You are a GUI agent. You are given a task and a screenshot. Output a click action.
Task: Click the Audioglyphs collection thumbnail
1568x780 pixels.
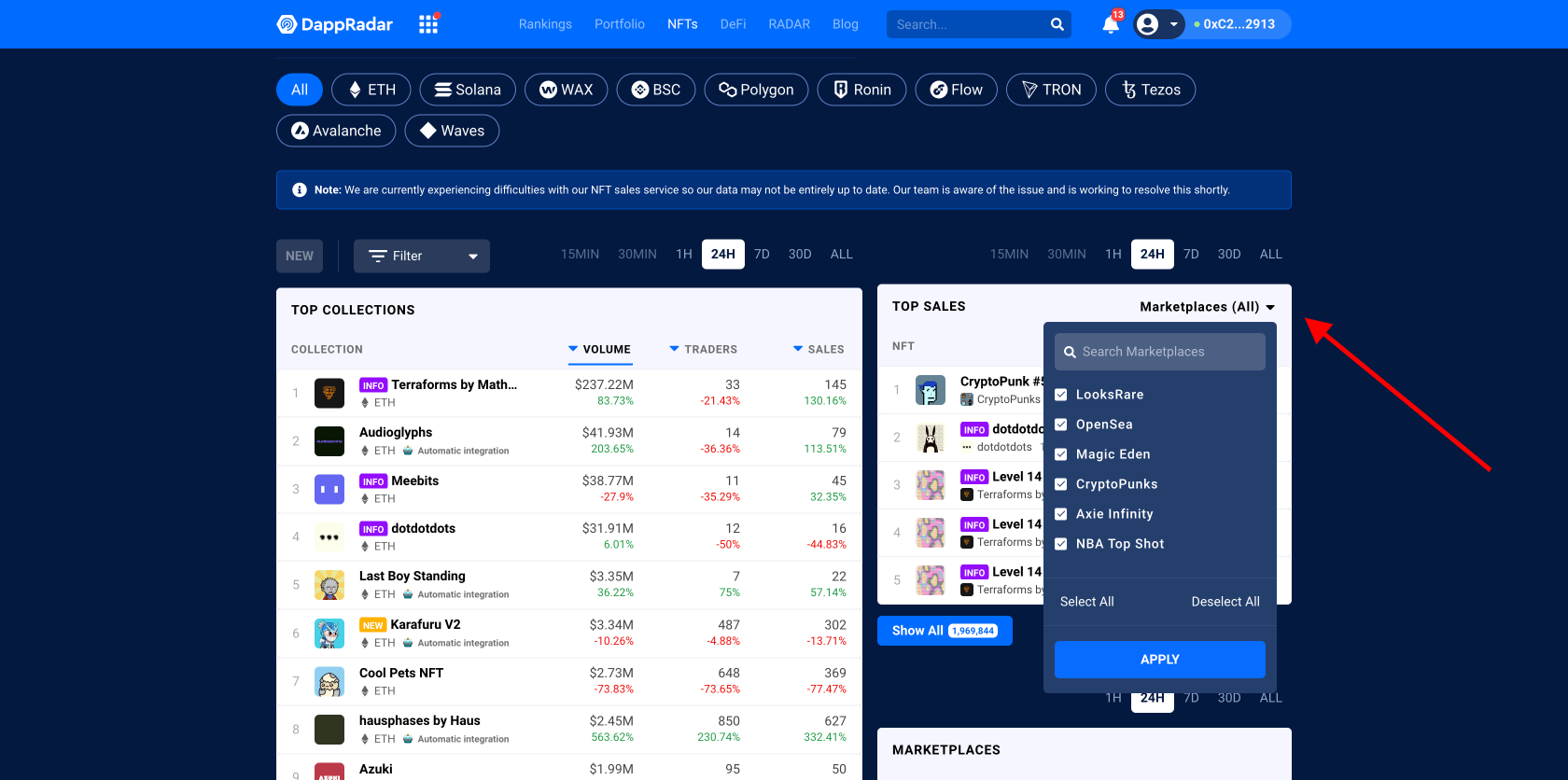pos(329,441)
